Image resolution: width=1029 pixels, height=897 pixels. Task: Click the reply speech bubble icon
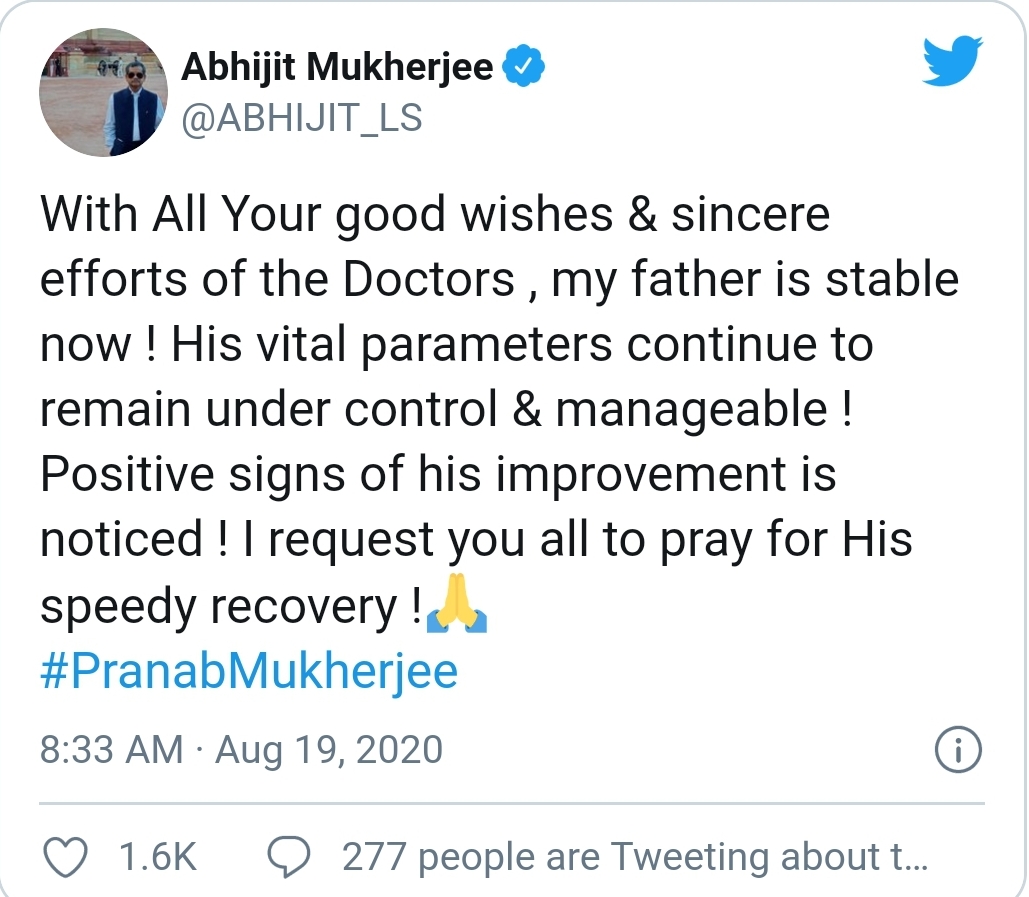pos(289,856)
